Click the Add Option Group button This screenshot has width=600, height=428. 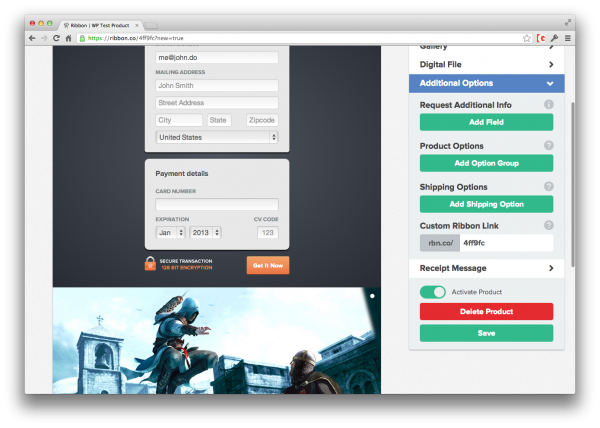click(486, 163)
